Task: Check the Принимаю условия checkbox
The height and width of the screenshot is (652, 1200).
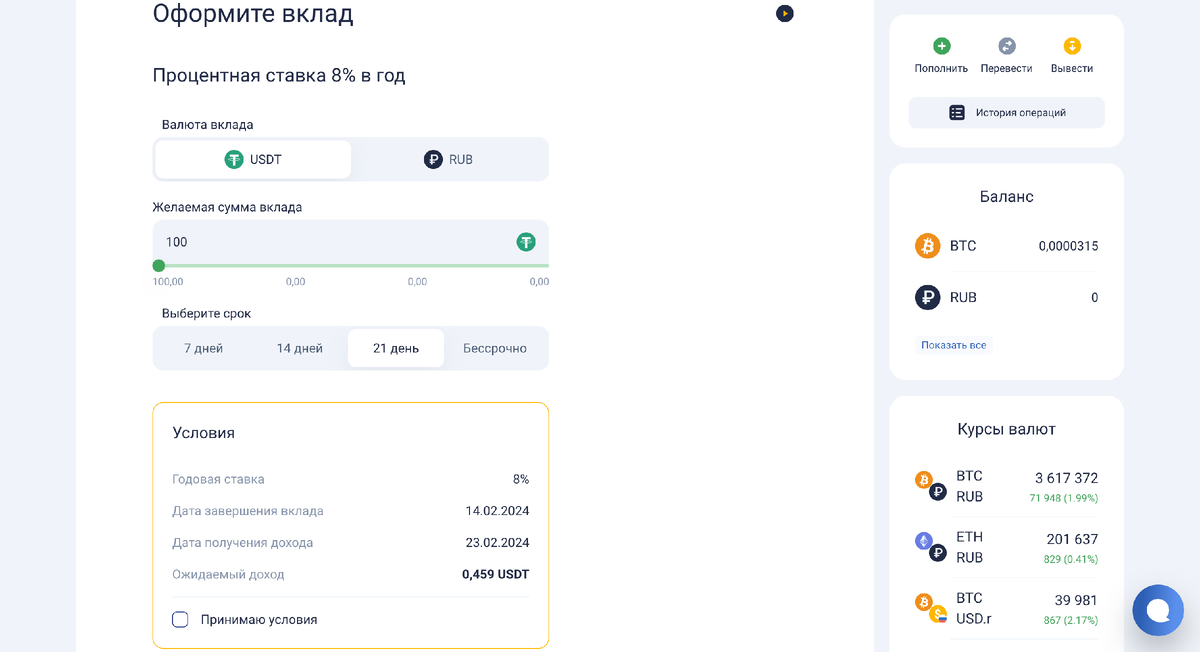Action: 180,619
